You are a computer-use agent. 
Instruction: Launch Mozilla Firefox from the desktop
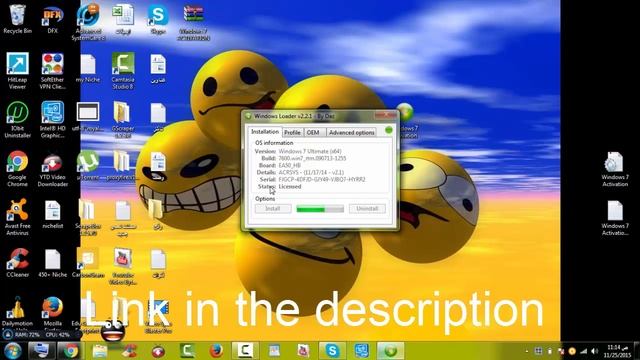(x=53, y=311)
